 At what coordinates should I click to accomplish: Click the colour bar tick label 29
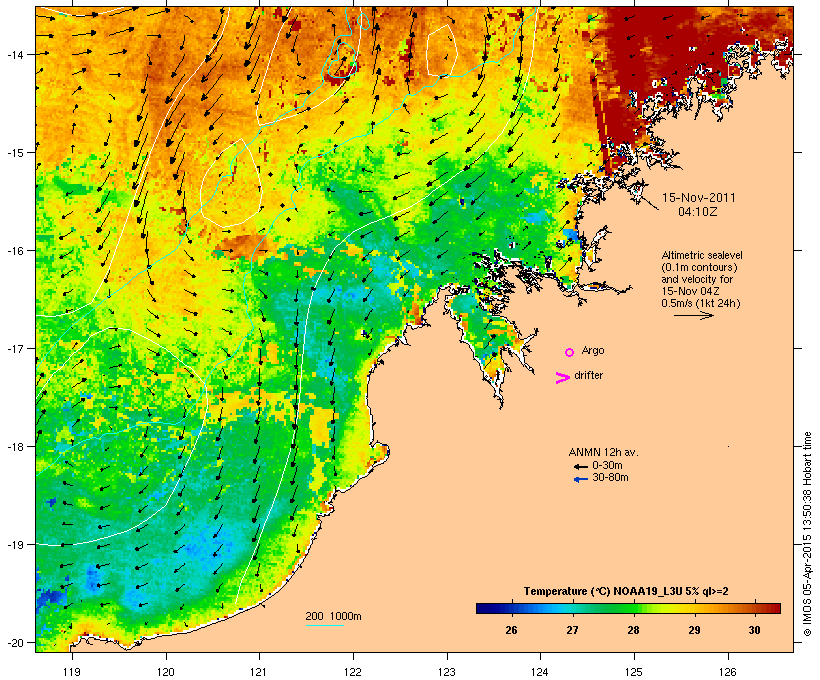pos(694,630)
